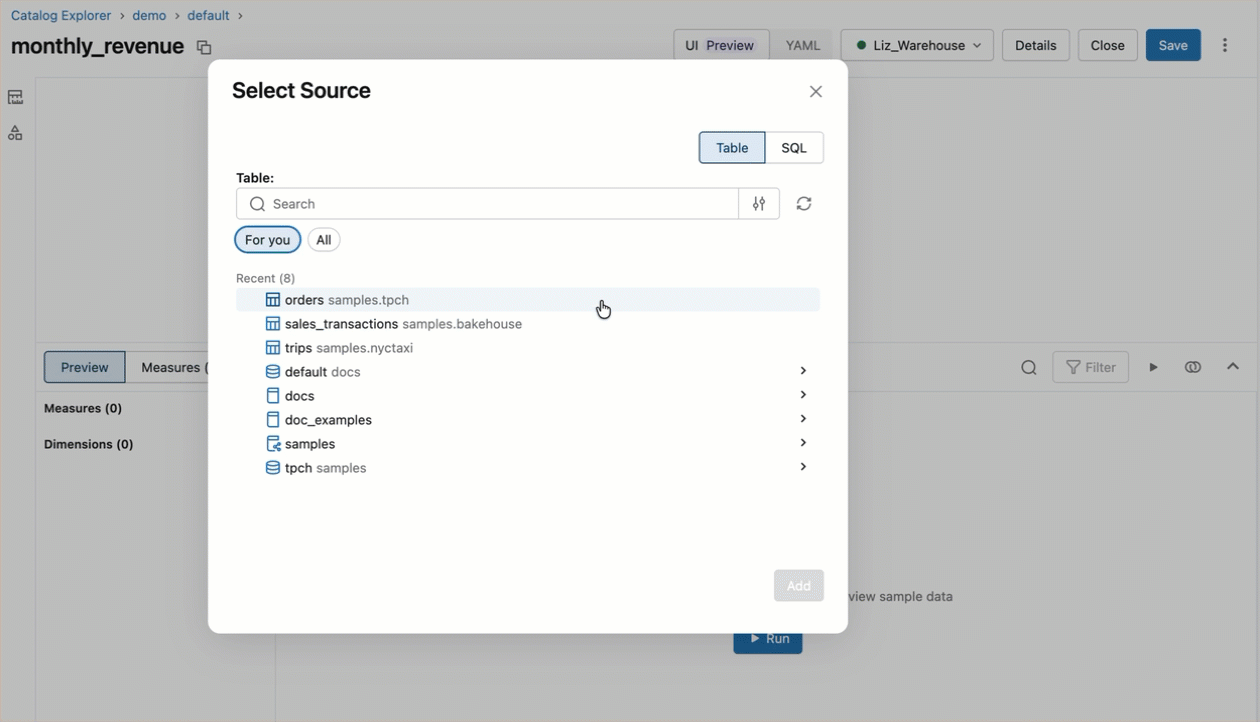The image size is (1260, 722).
Task: Navigate to Catalog Explorer via breadcrumb
Action: click(60, 14)
